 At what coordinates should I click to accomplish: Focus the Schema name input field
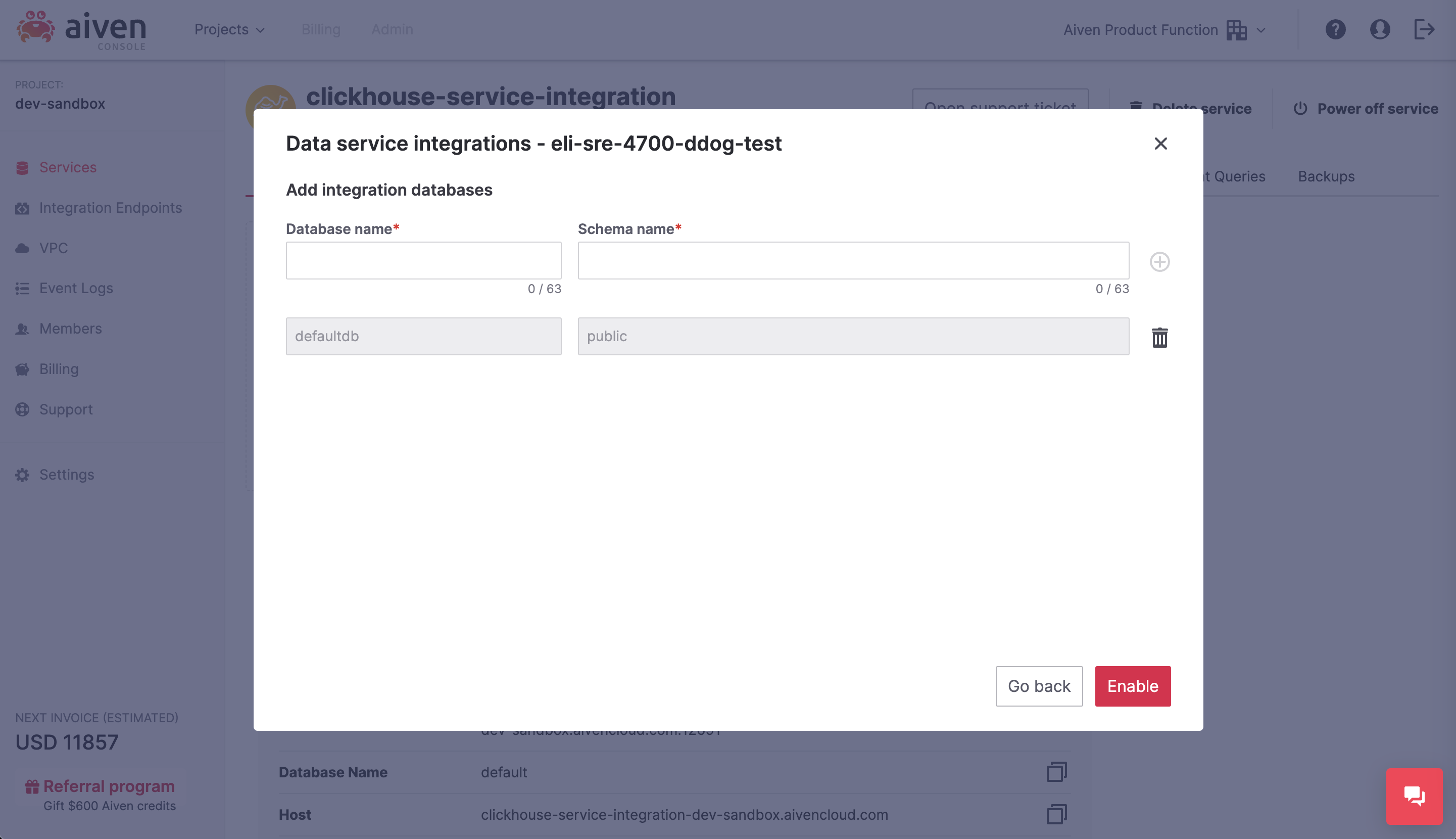(x=853, y=260)
